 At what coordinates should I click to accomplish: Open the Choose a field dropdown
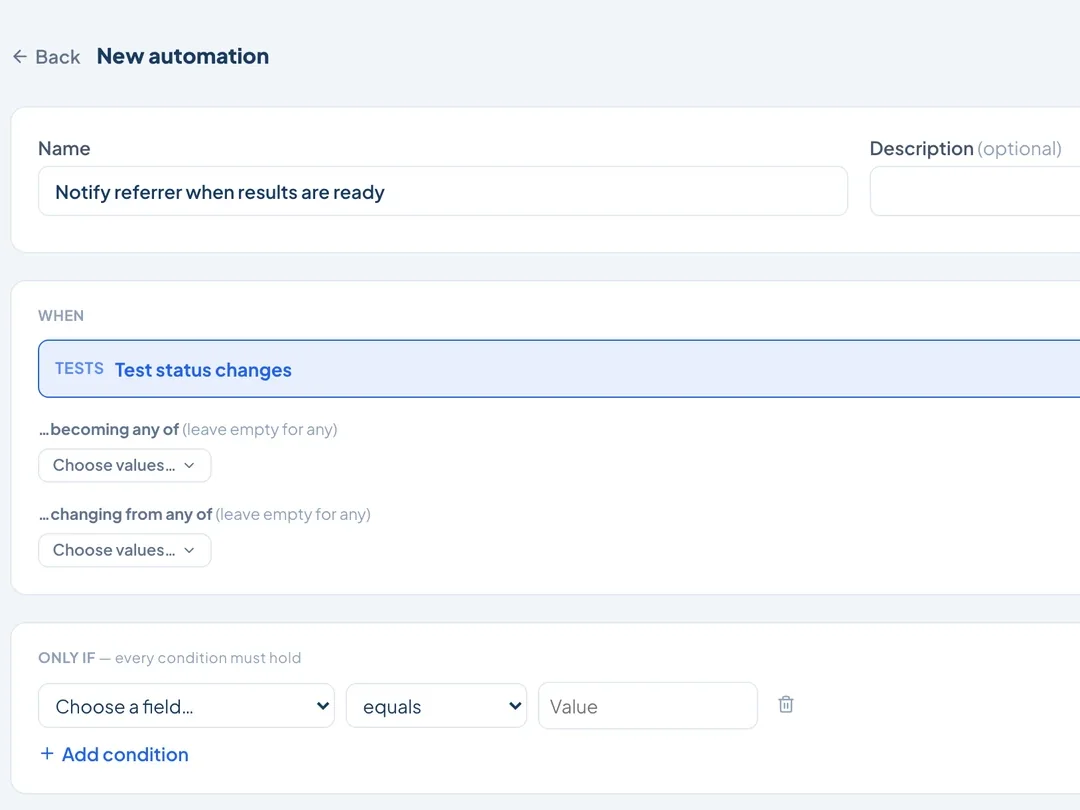pos(187,706)
